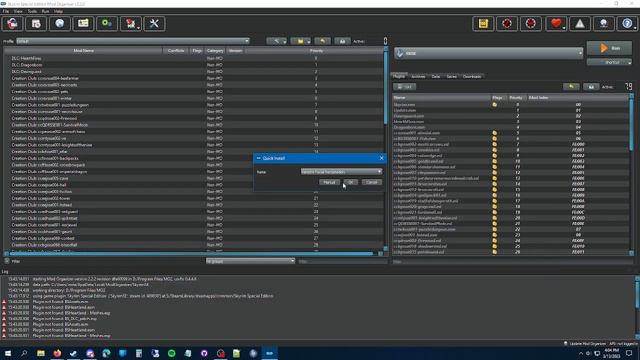The image size is (640, 360).
Task: Open the executable selector dropdown
Action: [x=488, y=53]
